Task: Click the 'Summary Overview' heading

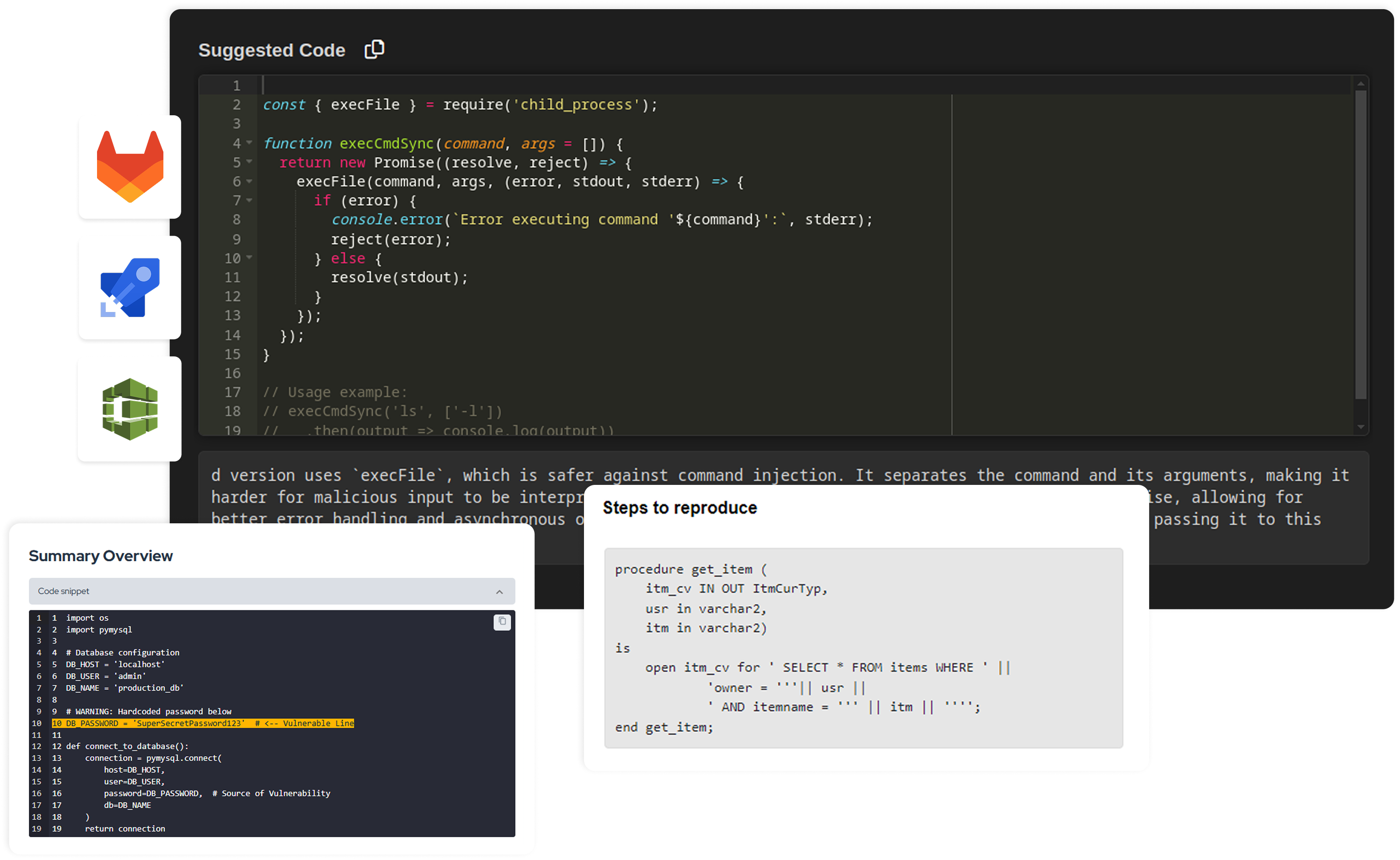Action: click(x=101, y=556)
